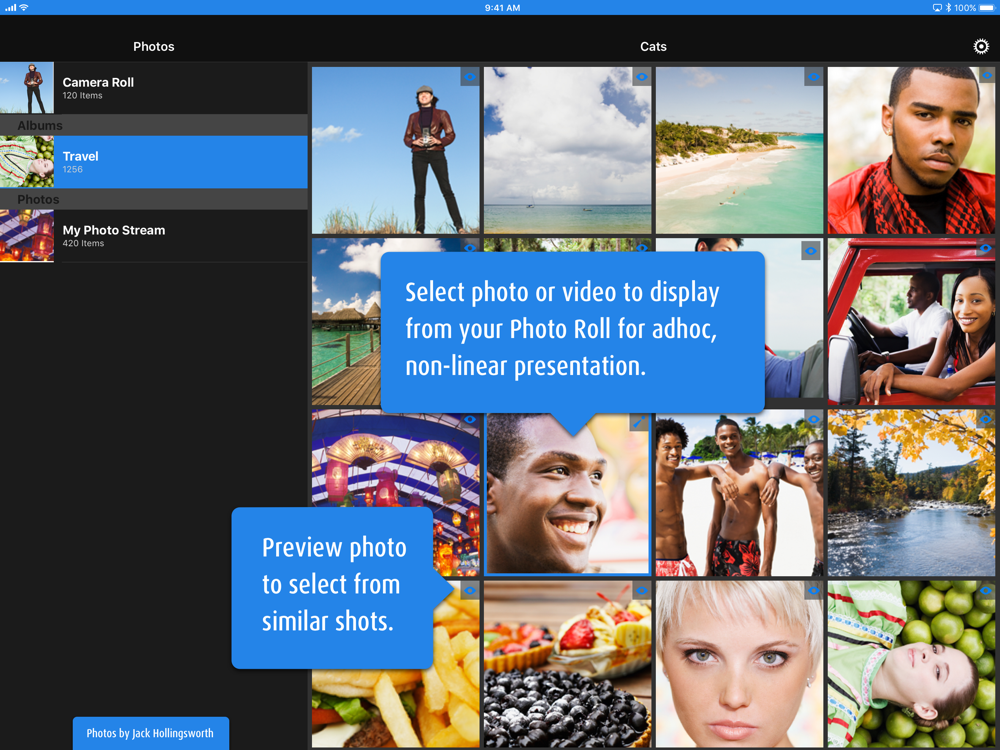Tap the battery indicator in status bar
The image size is (1000, 750).
point(987,8)
